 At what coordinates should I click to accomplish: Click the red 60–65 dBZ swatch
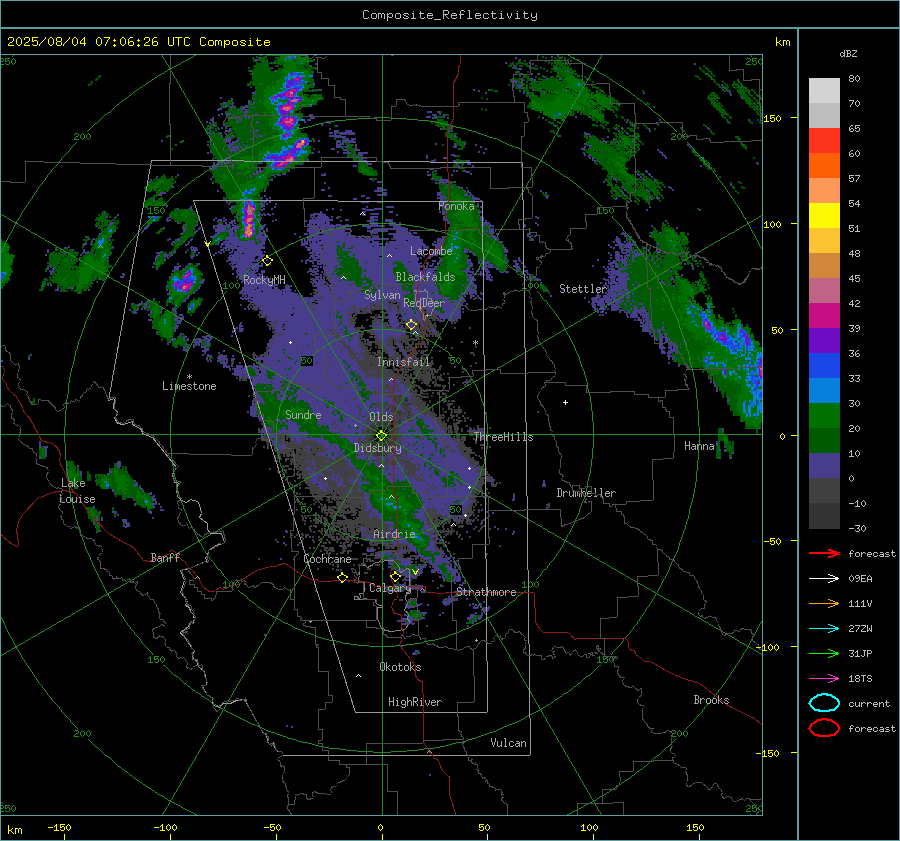pyautogui.click(x=824, y=140)
